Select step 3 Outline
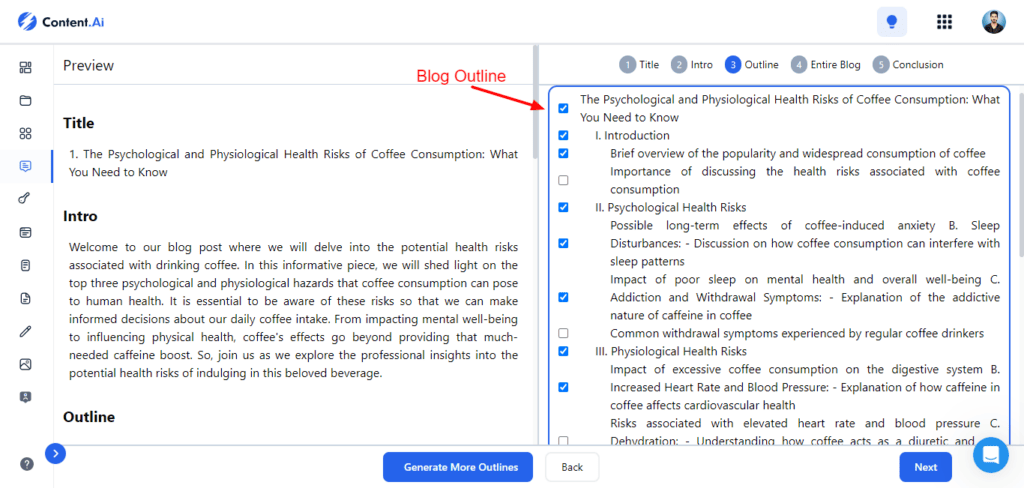The image size is (1024, 488). pyautogui.click(x=752, y=65)
